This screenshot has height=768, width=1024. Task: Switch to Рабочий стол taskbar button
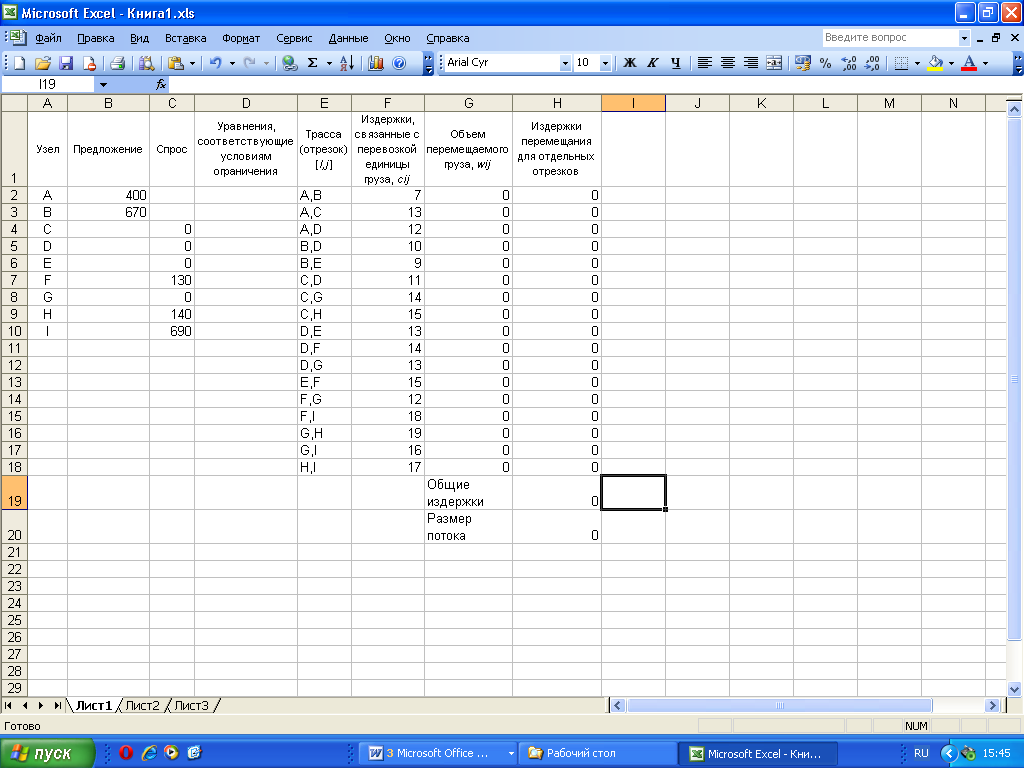point(594,753)
